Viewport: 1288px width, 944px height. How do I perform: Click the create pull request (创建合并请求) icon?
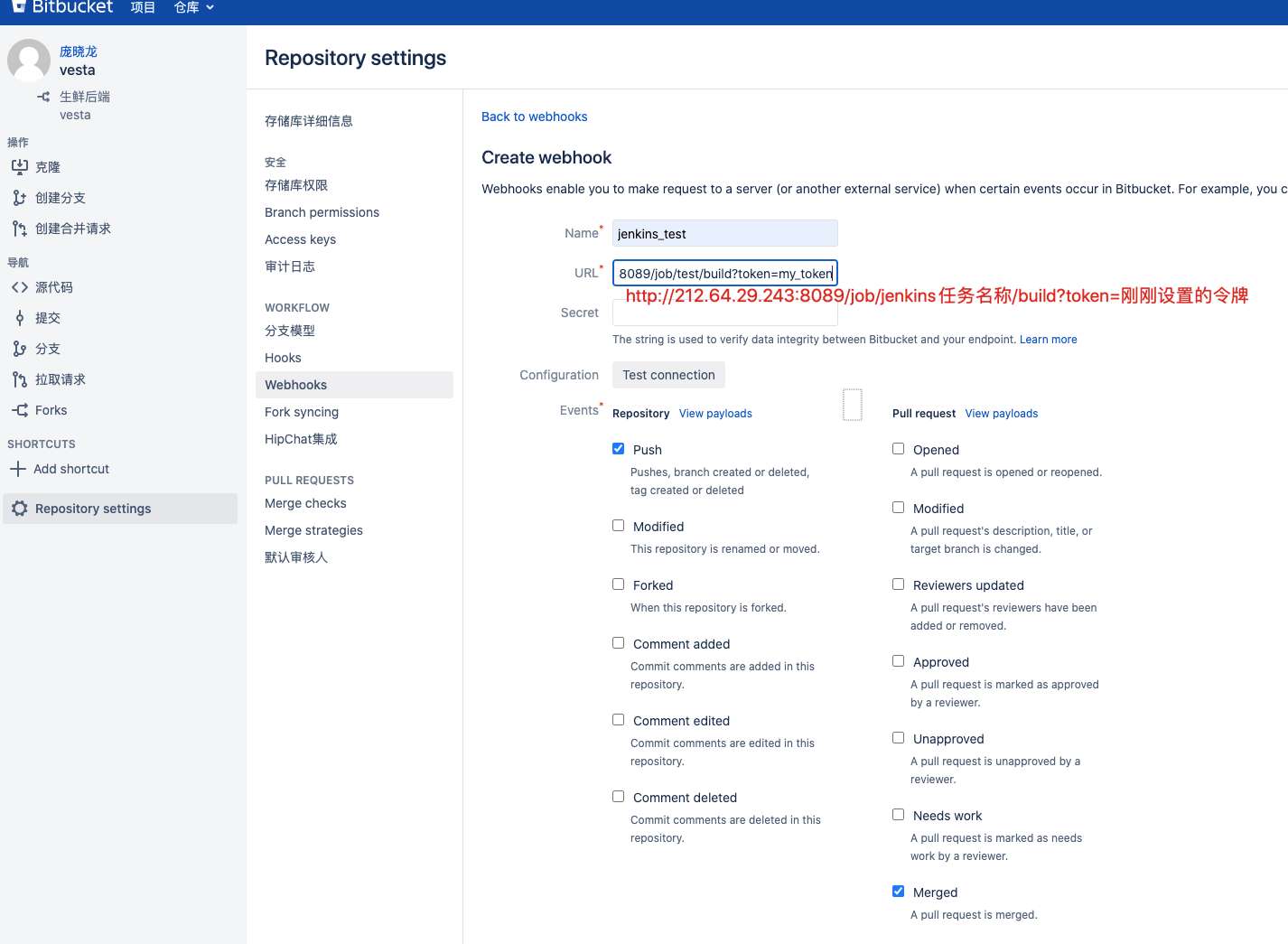click(x=20, y=229)
